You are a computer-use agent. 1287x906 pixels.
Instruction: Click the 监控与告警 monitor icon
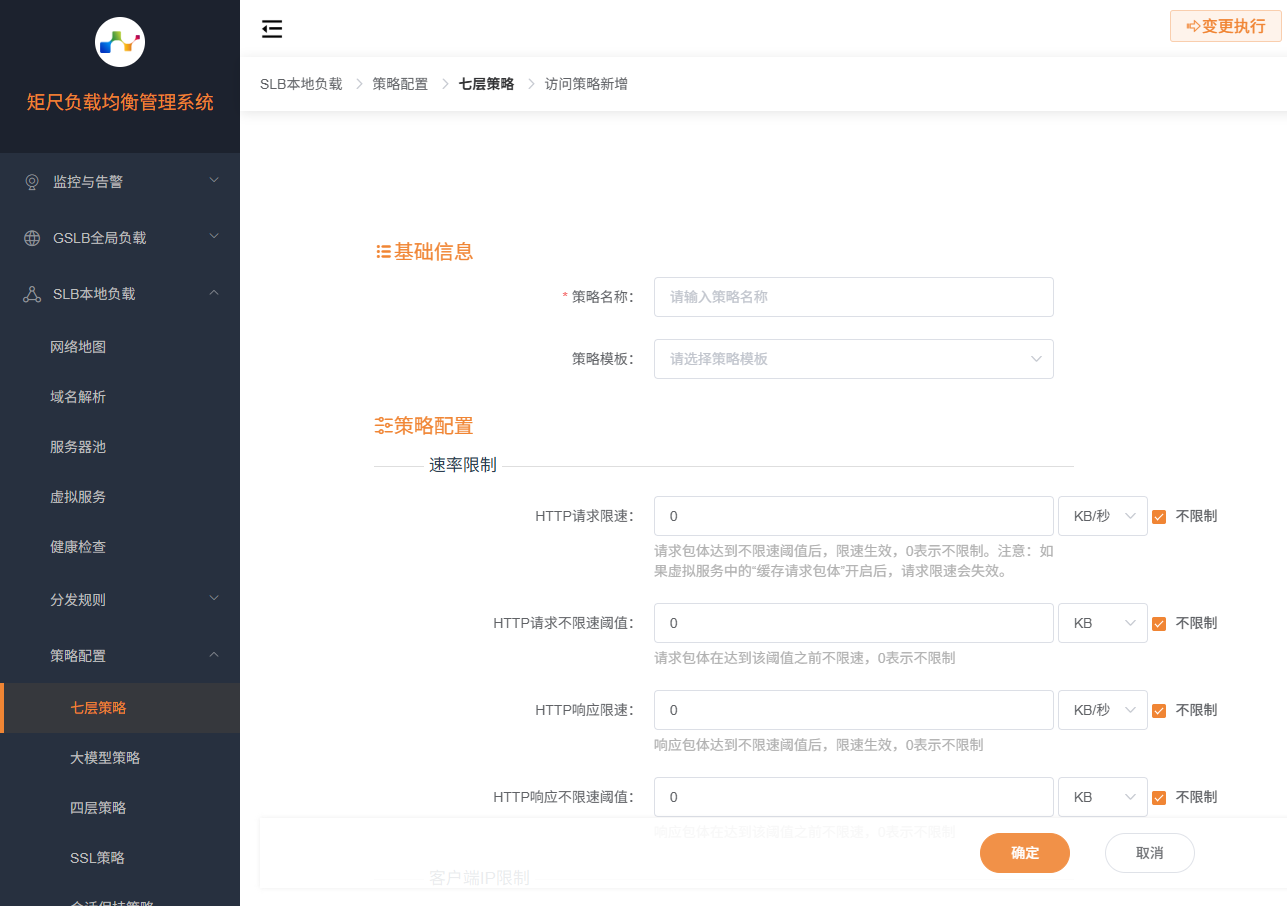point(30,181)
